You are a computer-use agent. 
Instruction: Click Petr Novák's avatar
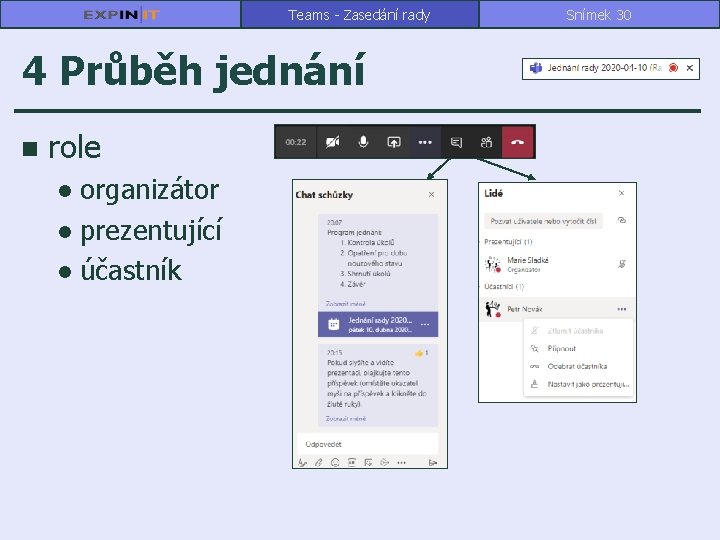pyautogui.click(x=493, y=309)
